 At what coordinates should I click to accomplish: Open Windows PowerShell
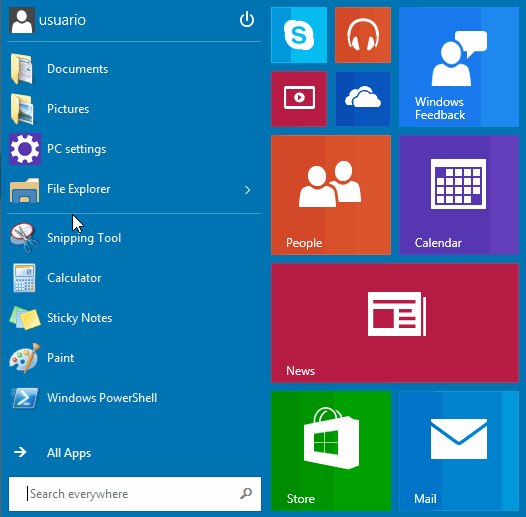coord(134,398)
